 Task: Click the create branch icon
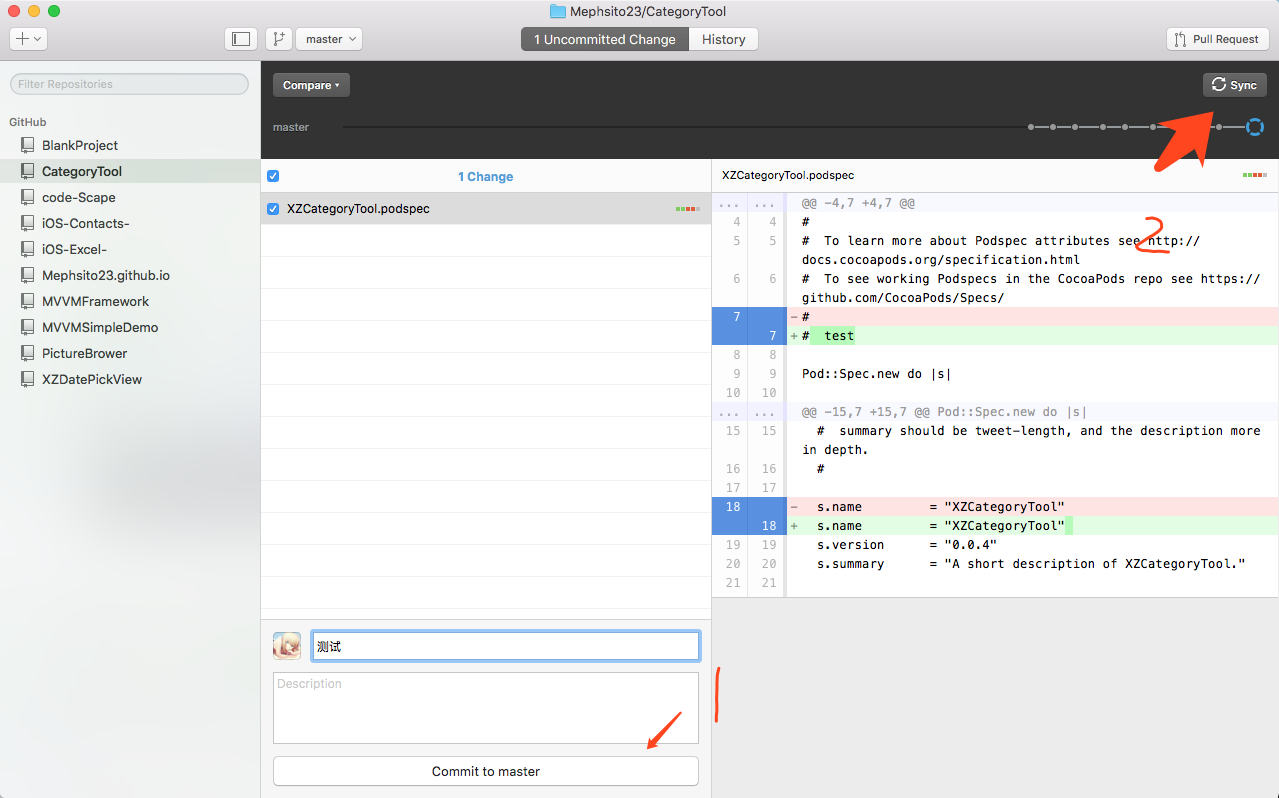(278, 39)
